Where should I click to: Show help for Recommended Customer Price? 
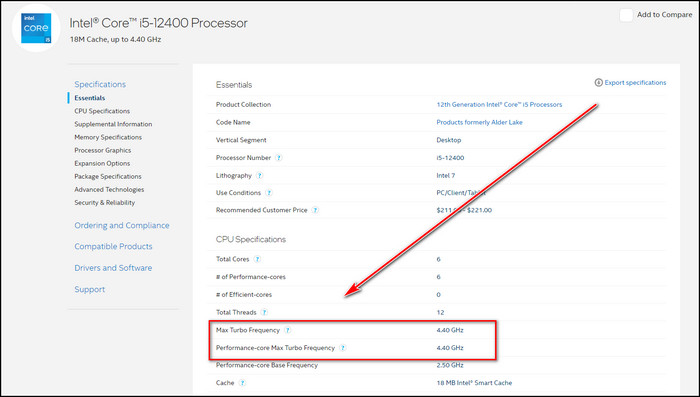[x=315, y=210]
